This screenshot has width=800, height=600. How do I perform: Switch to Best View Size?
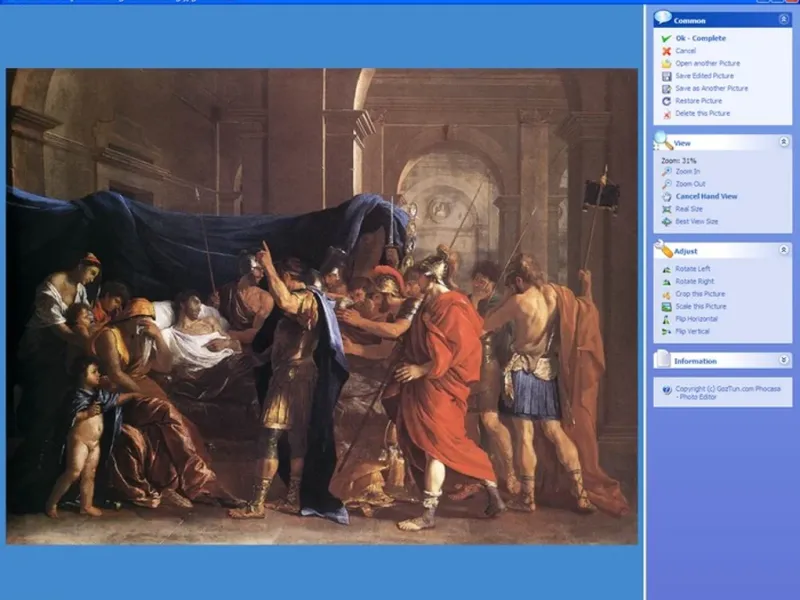[696, 221]
